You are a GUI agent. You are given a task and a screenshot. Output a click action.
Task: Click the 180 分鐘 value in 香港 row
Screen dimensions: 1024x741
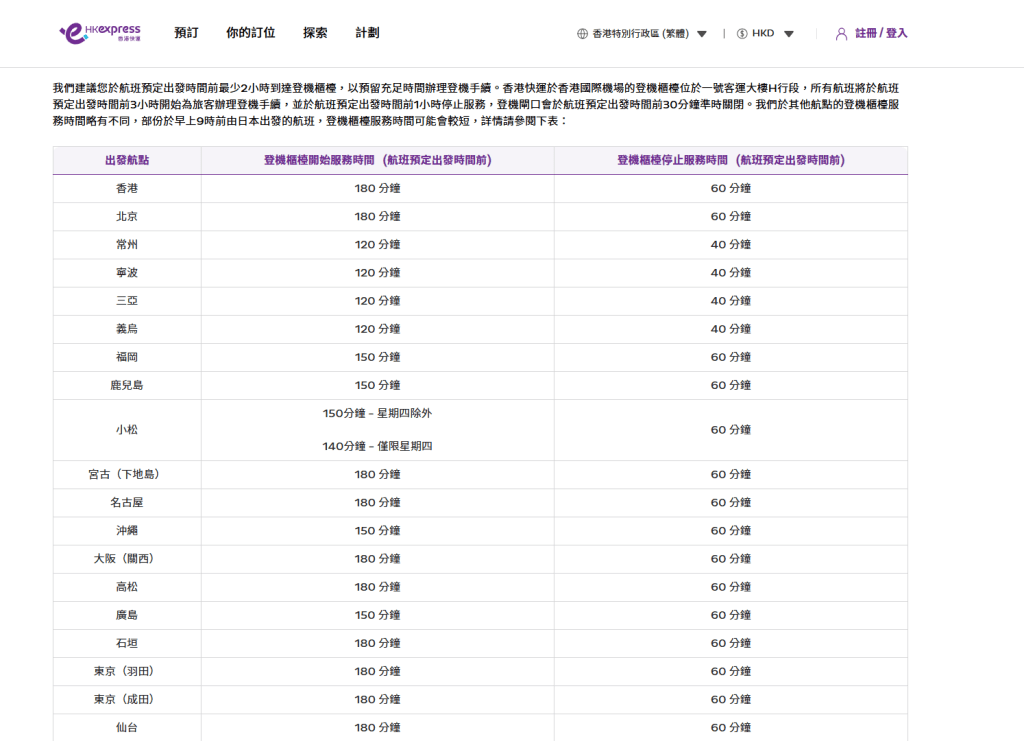[377, 188]
